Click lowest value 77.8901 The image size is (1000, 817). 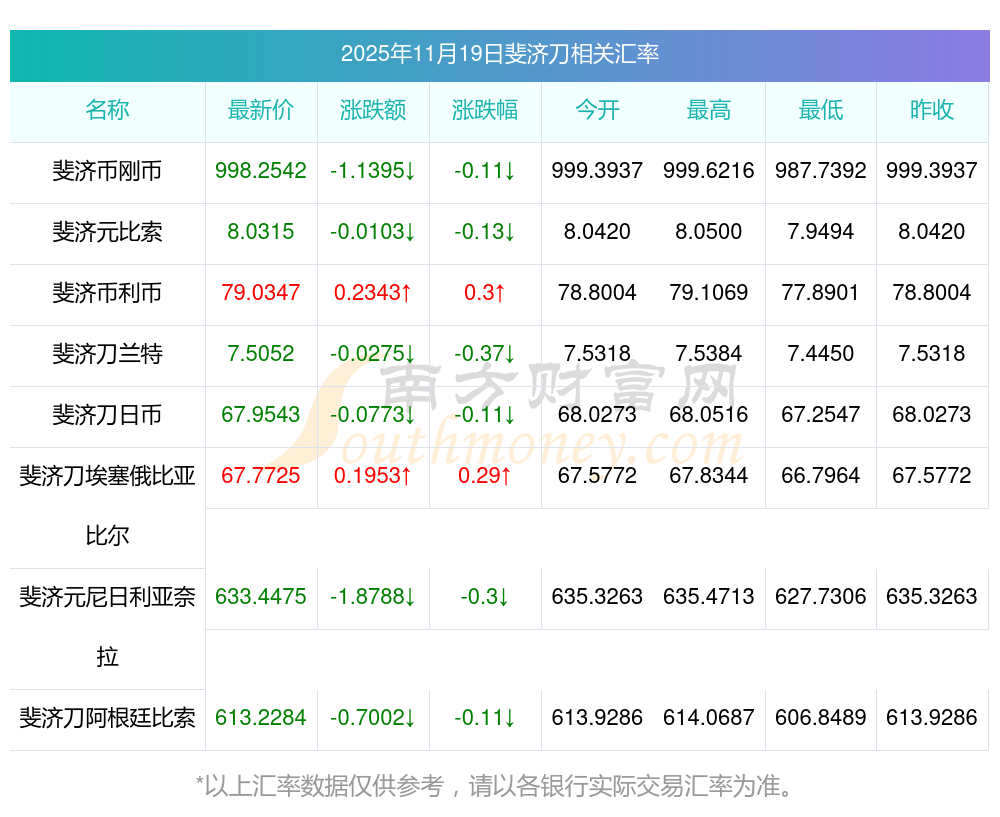coord(821,293)
